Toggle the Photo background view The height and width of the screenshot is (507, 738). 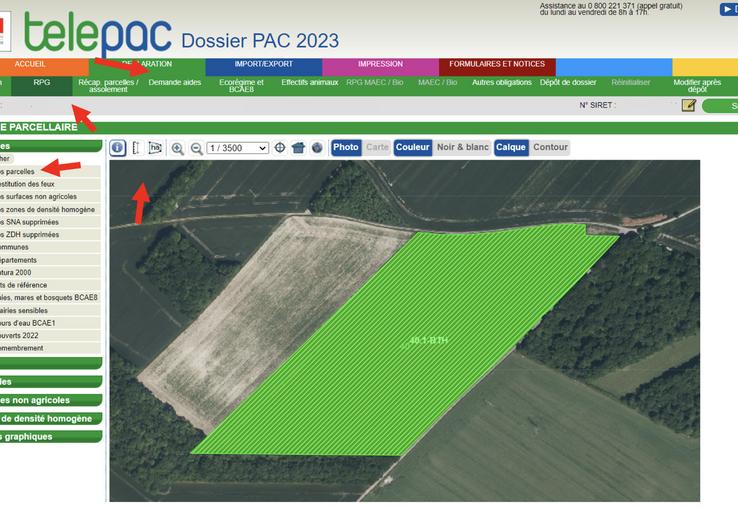click(x=346, y=147)
